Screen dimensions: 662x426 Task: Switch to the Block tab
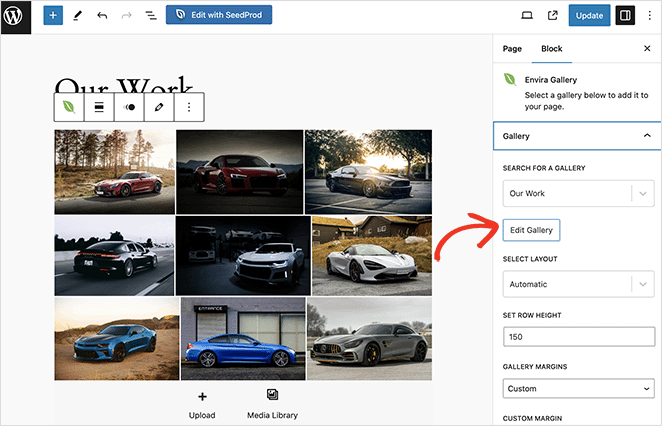tap(551, 48)
